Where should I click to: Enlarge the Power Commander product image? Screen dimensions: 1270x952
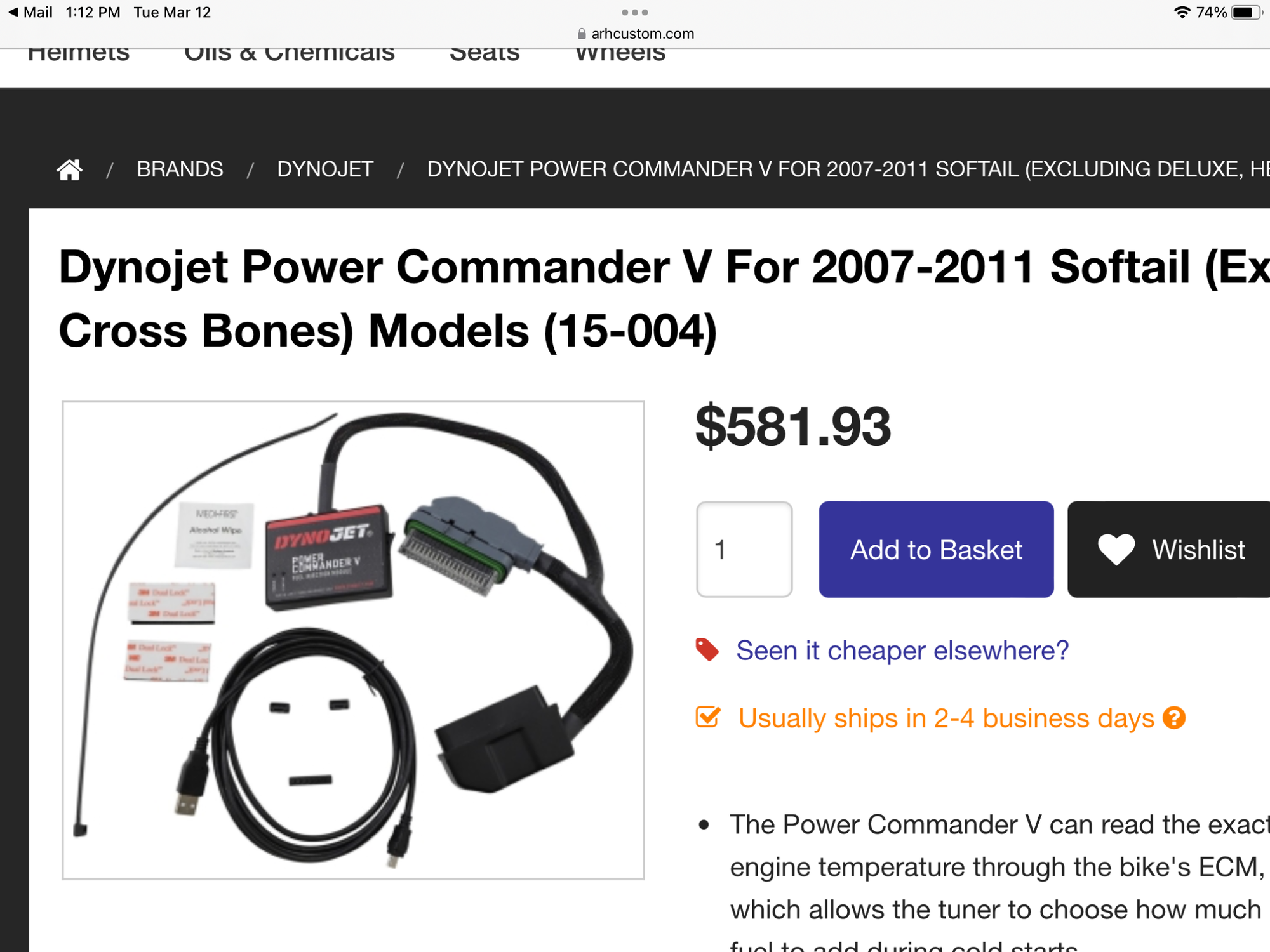click(x=353, y=640)
